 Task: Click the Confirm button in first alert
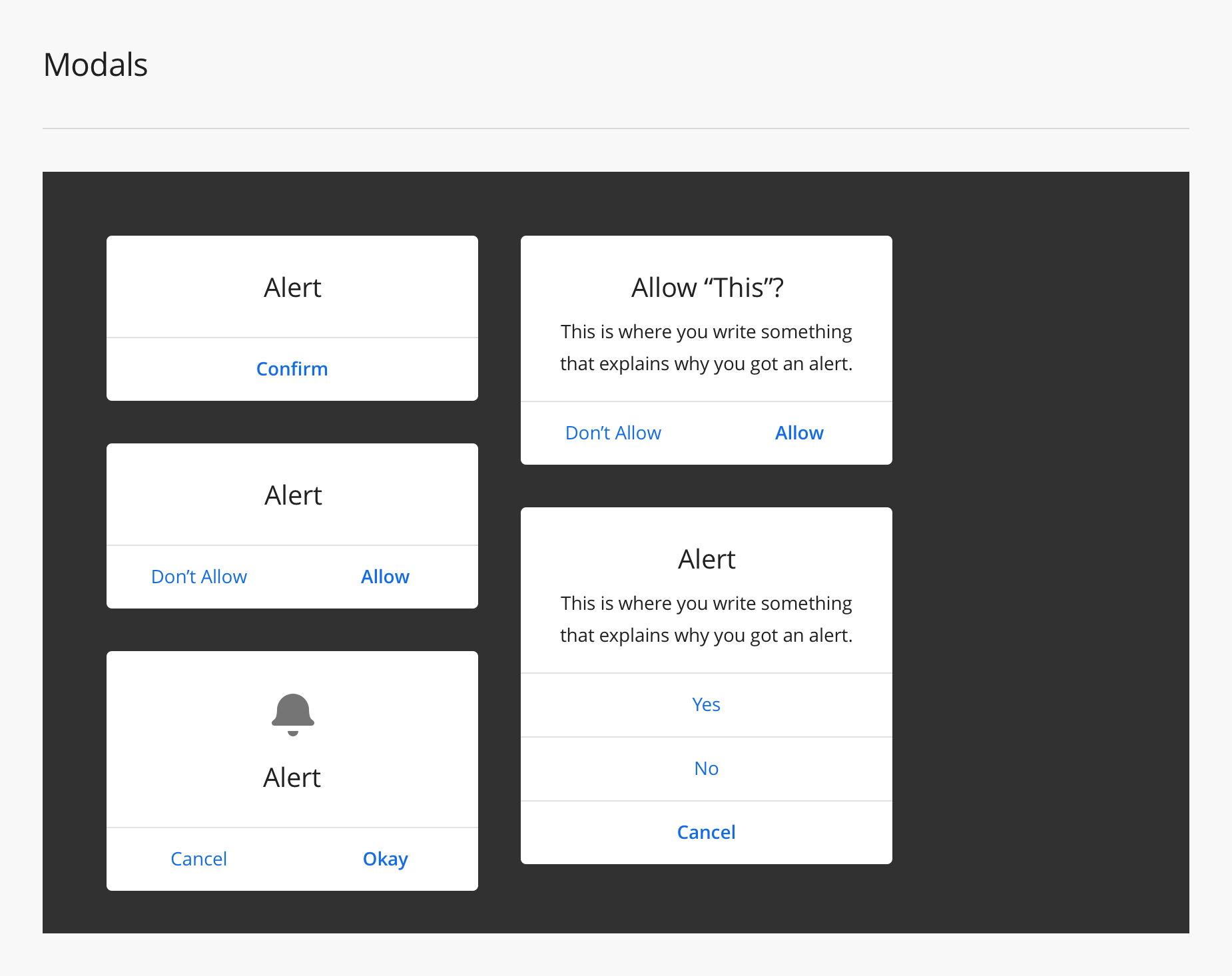(292, 369)
